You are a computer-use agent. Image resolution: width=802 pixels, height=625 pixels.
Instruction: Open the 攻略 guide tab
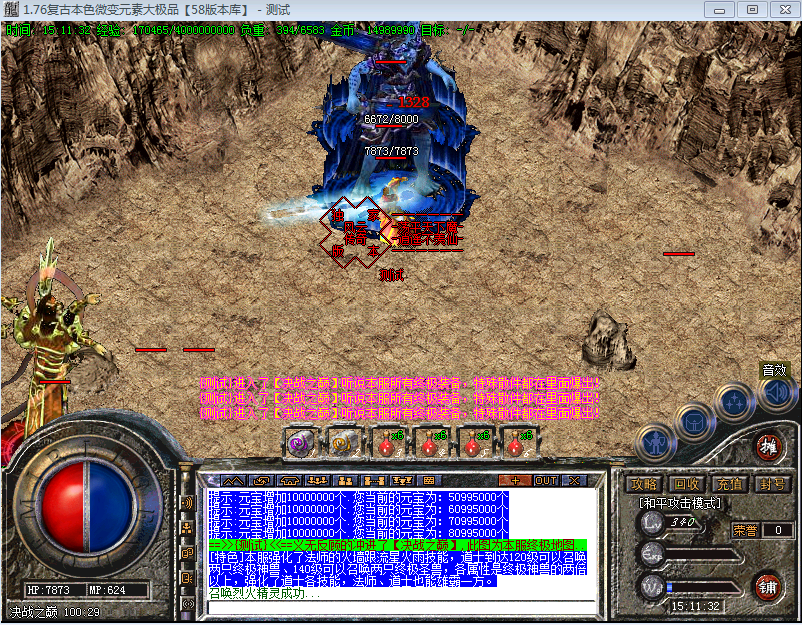coord(643,484)
